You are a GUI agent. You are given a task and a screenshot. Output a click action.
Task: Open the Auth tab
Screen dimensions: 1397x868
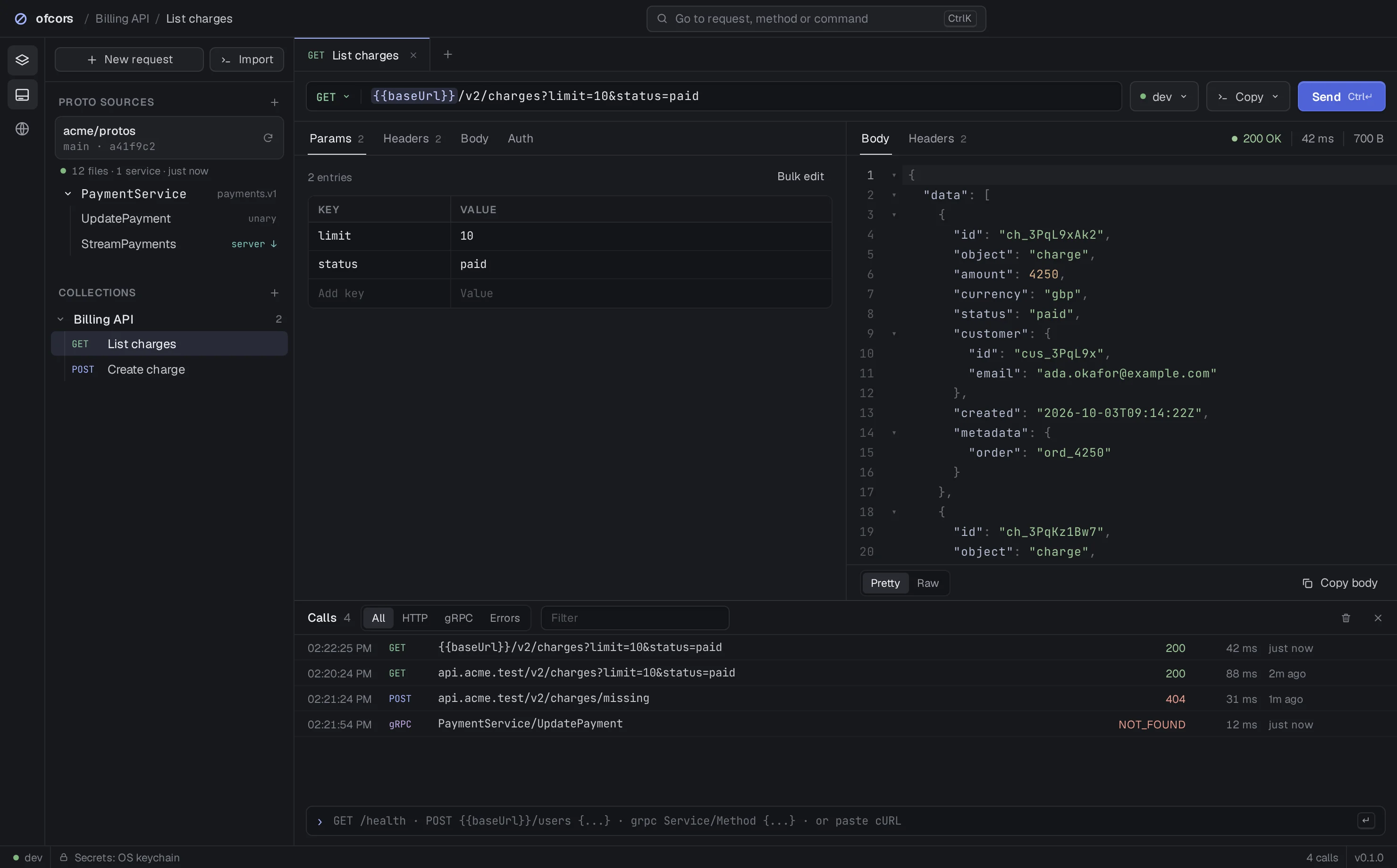pos(520,138)
